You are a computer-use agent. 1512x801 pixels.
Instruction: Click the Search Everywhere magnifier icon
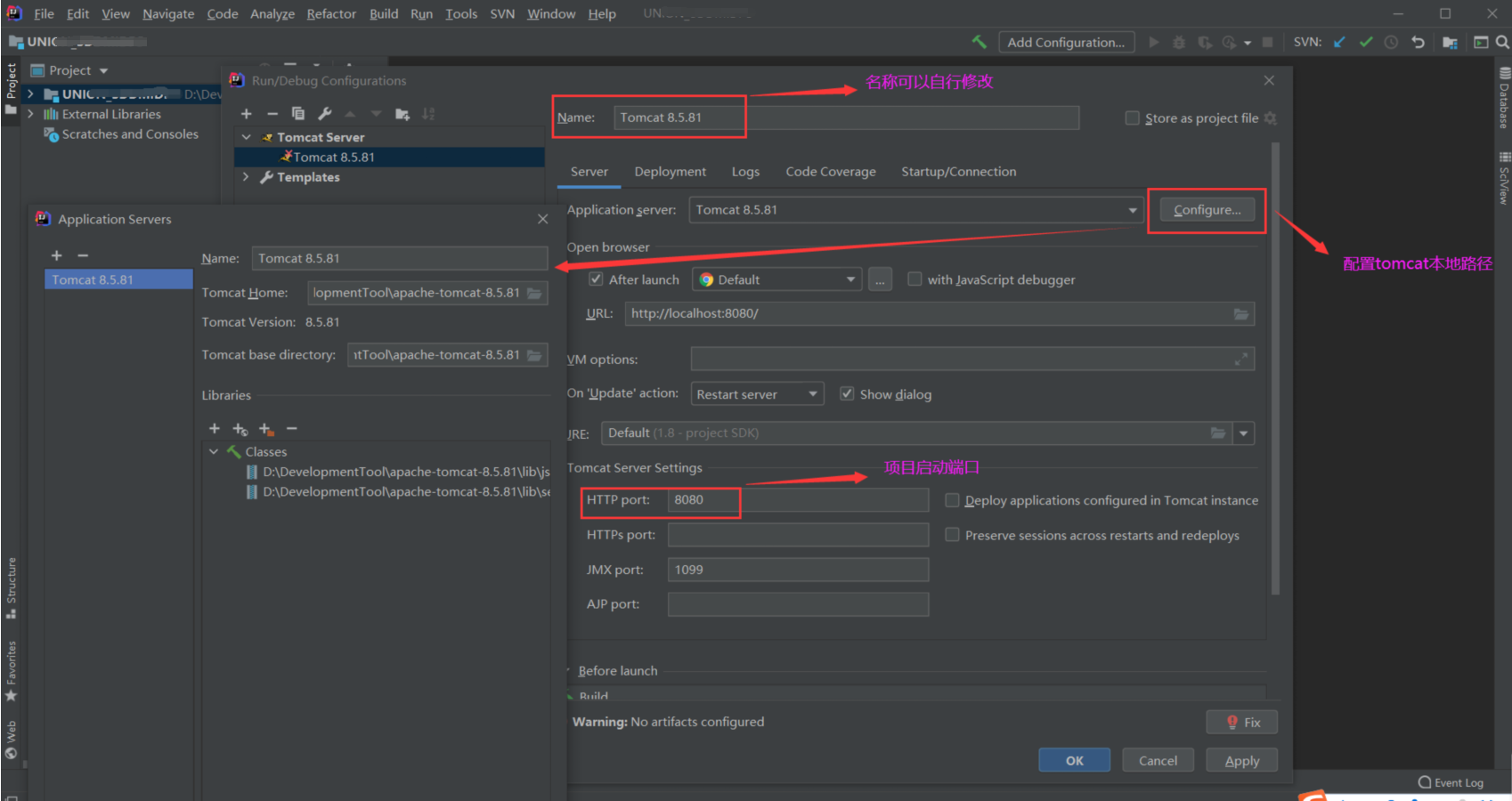[1502, 42]
